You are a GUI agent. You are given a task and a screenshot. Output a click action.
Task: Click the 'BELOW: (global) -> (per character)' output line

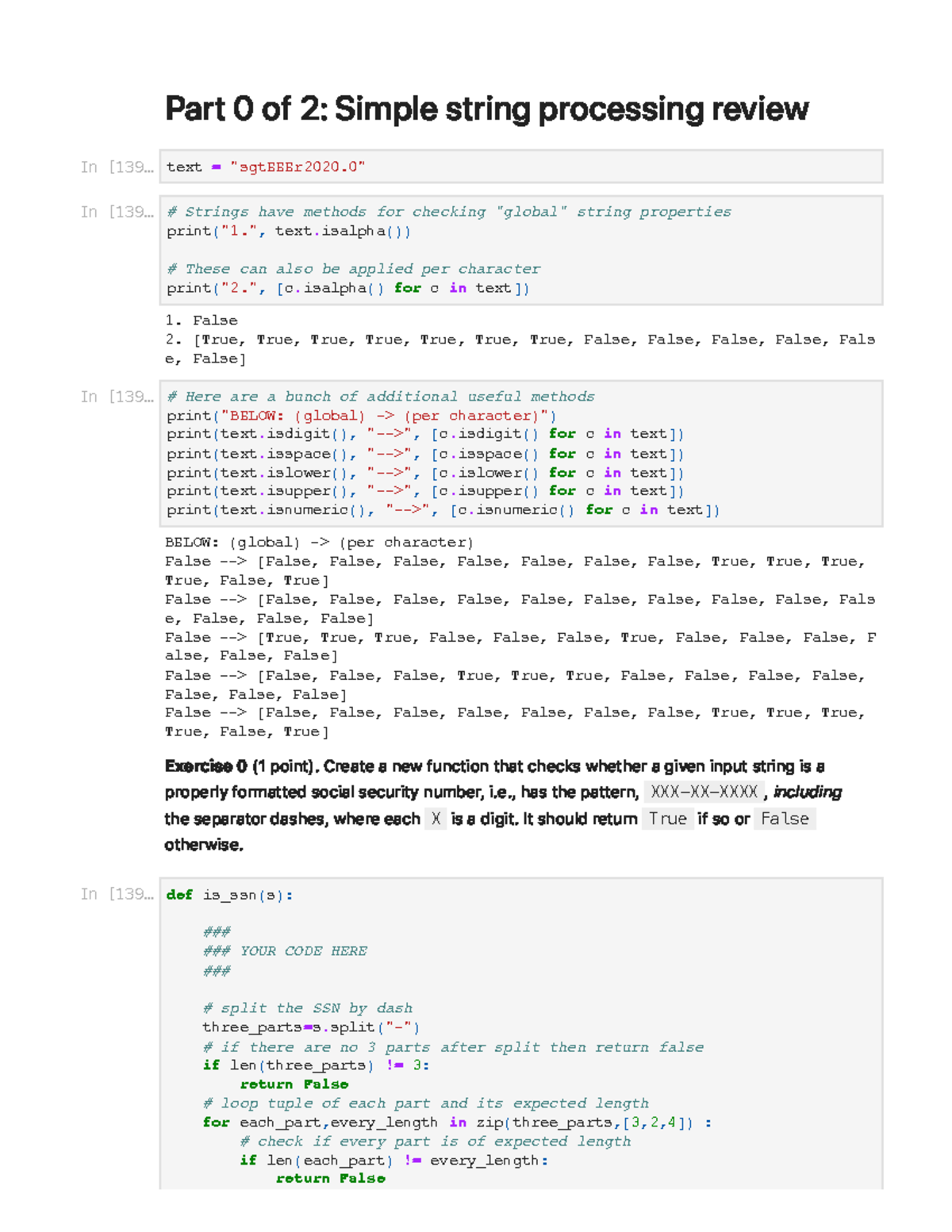click(x=319, y=543)
